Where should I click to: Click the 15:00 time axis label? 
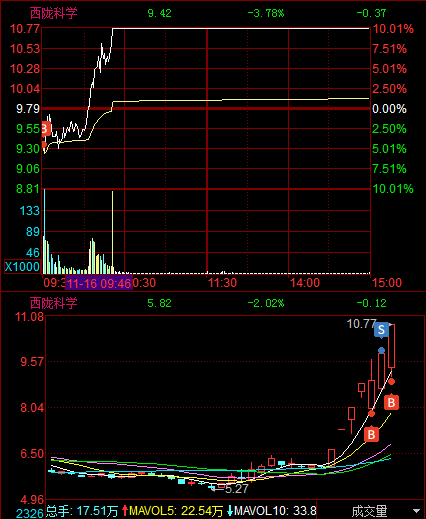click(387, 283)
